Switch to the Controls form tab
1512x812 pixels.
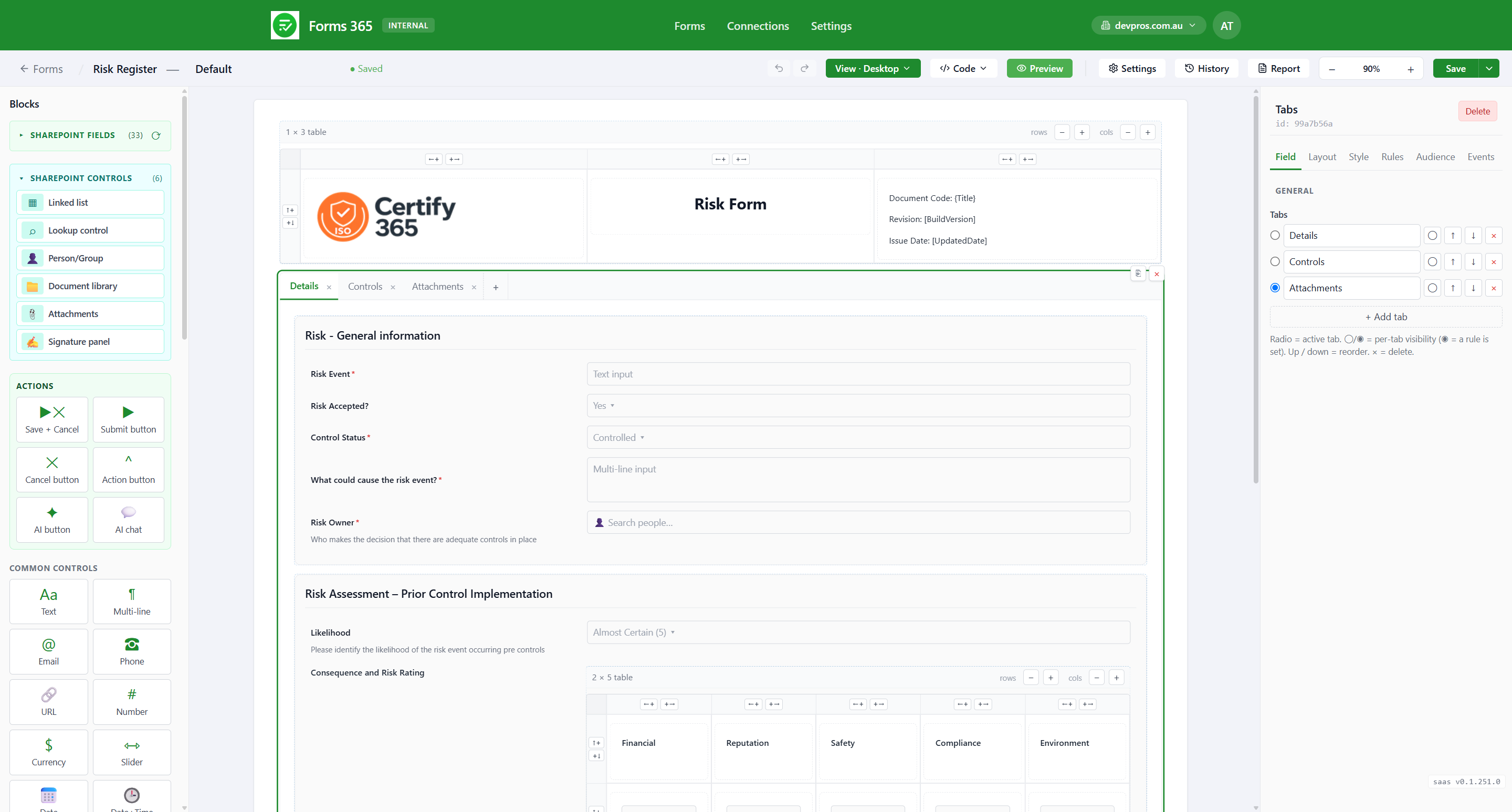[x=365, y=286]
